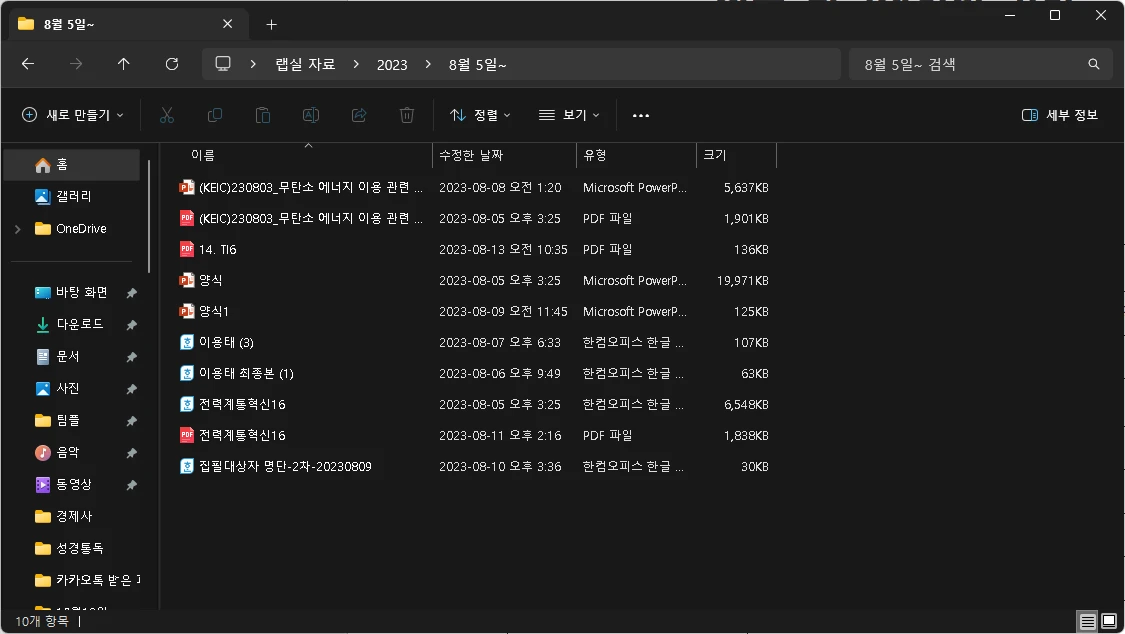Open the 정렬 sort dropdown
Screen dimensions: 1125x634
click(x=480, y=115)
